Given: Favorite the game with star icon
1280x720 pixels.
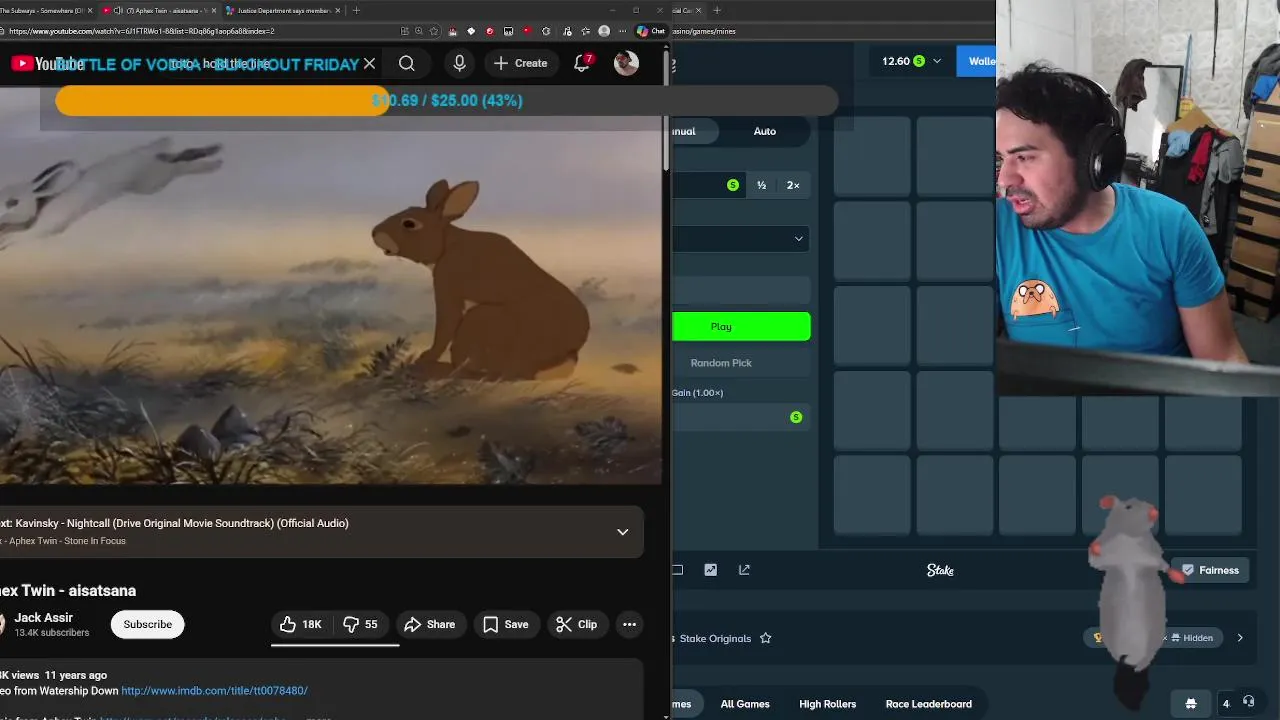Looking at the screenshot, I should 765,638.
